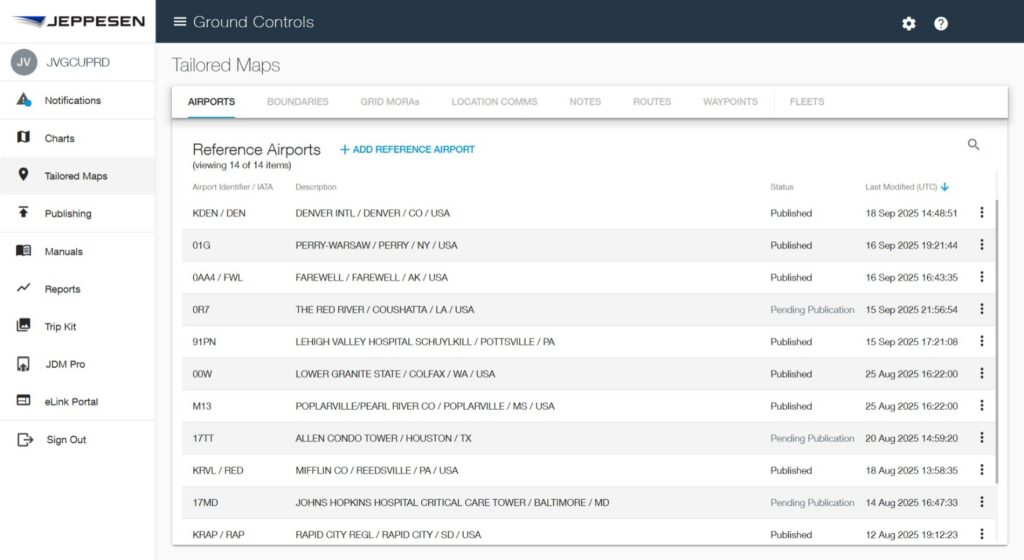Open the three-dot menu for 17MD row

coord(982,502)
